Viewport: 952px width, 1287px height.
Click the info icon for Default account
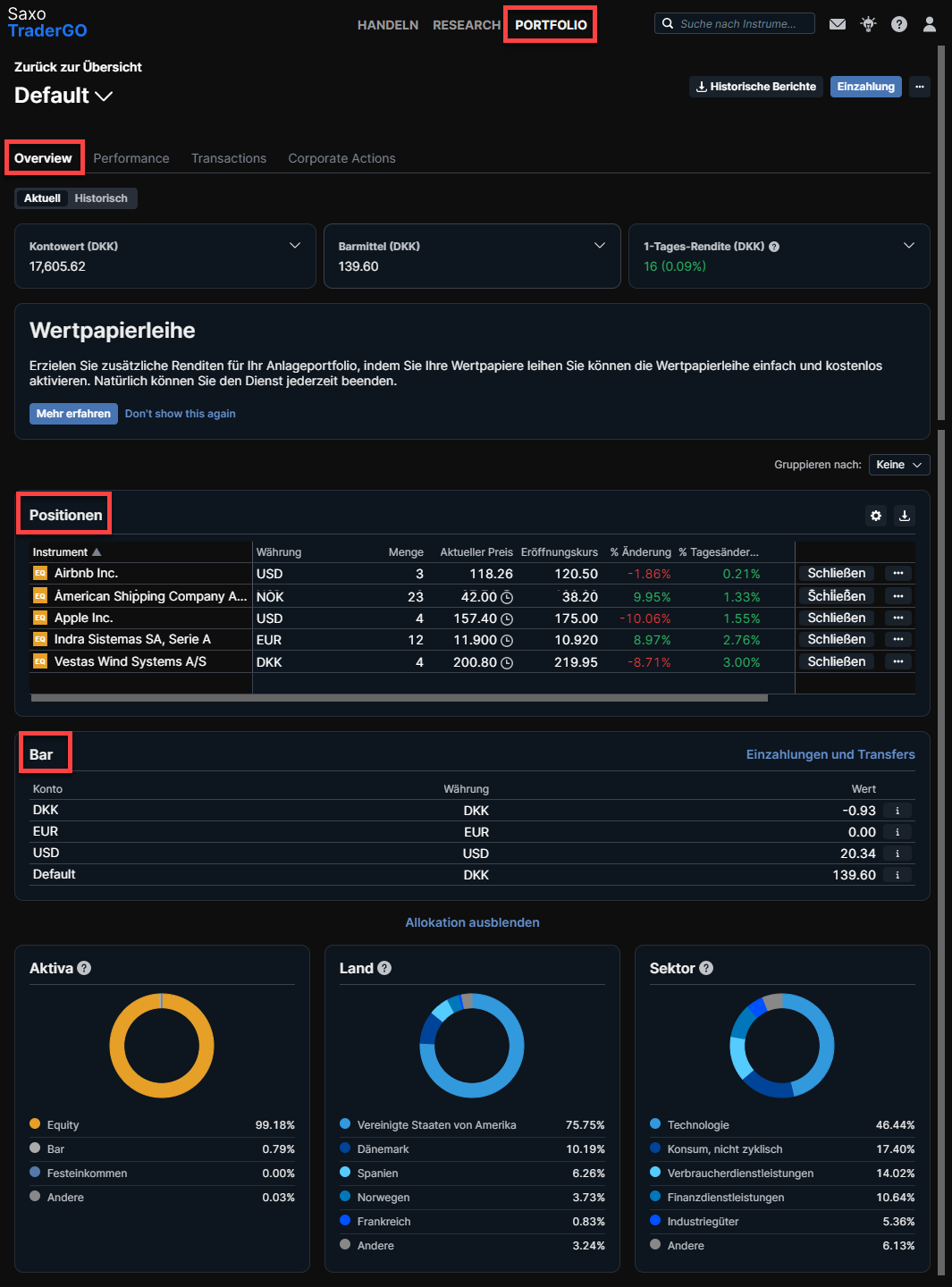click(x=897, y=875)
